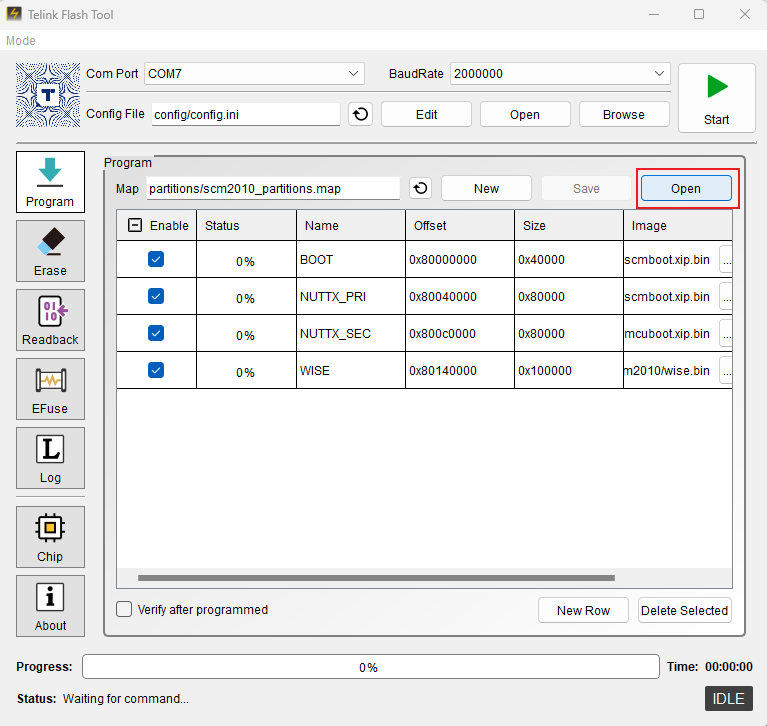Click offset cell 0x80140000
Screen dimensions: 767x726
(460, 370)
